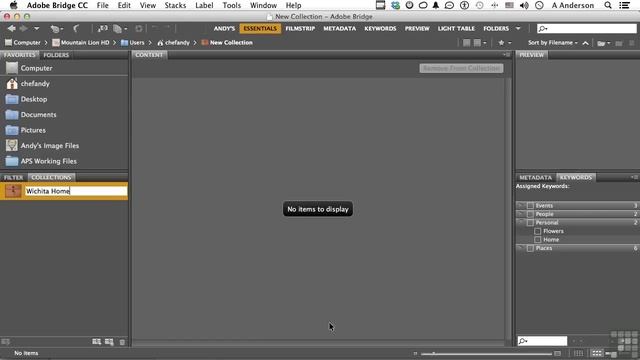Switch to ANDY'S workspace

[224, 29]
